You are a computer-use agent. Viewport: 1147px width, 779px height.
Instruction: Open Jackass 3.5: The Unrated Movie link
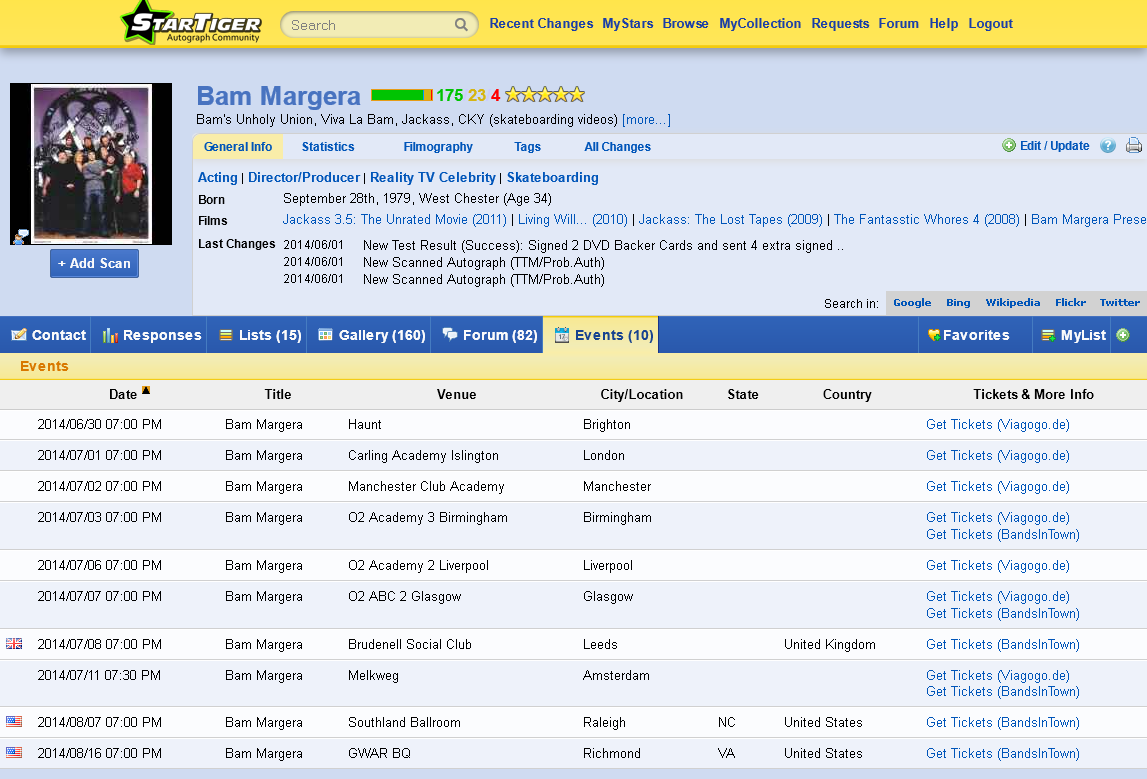click(x=394, y=219)
